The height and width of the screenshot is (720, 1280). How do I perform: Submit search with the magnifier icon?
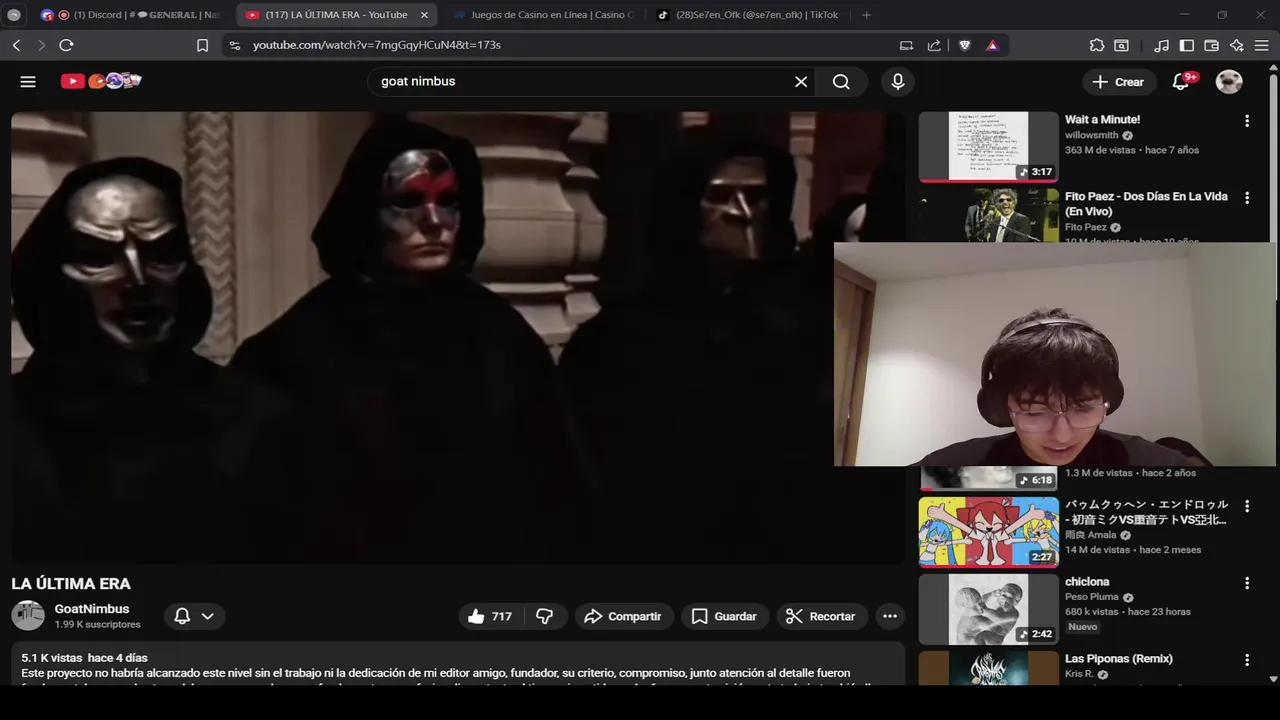click(841, 82)
